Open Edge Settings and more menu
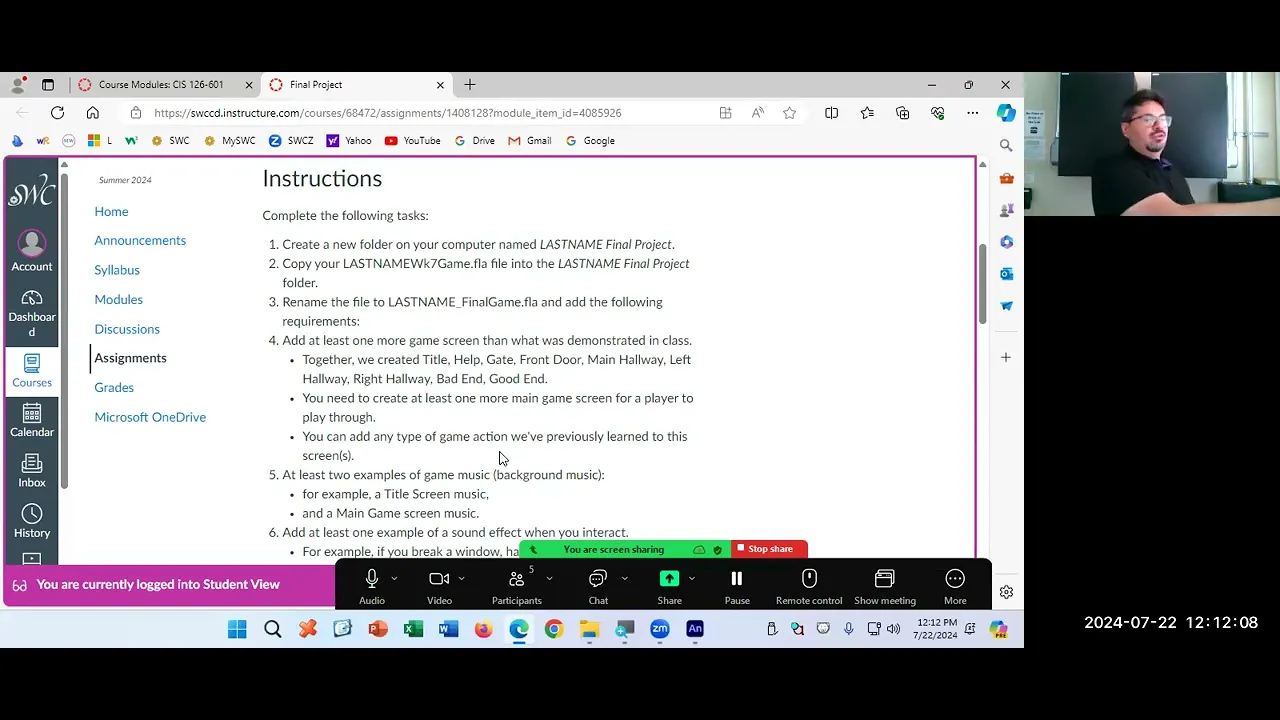This screenshot has width=1280, height=720. 972,113
